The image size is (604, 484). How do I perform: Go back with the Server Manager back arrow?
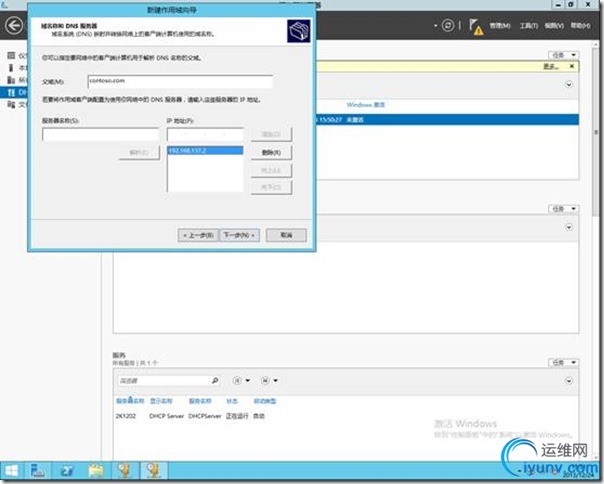click(14, 26)
